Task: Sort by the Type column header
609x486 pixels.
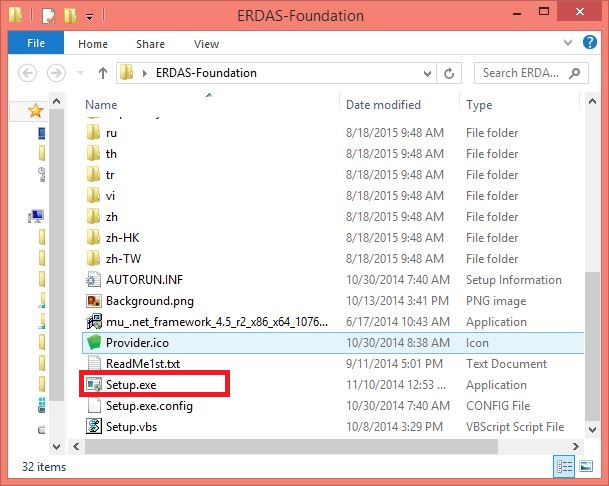Action: pos(479,105)
